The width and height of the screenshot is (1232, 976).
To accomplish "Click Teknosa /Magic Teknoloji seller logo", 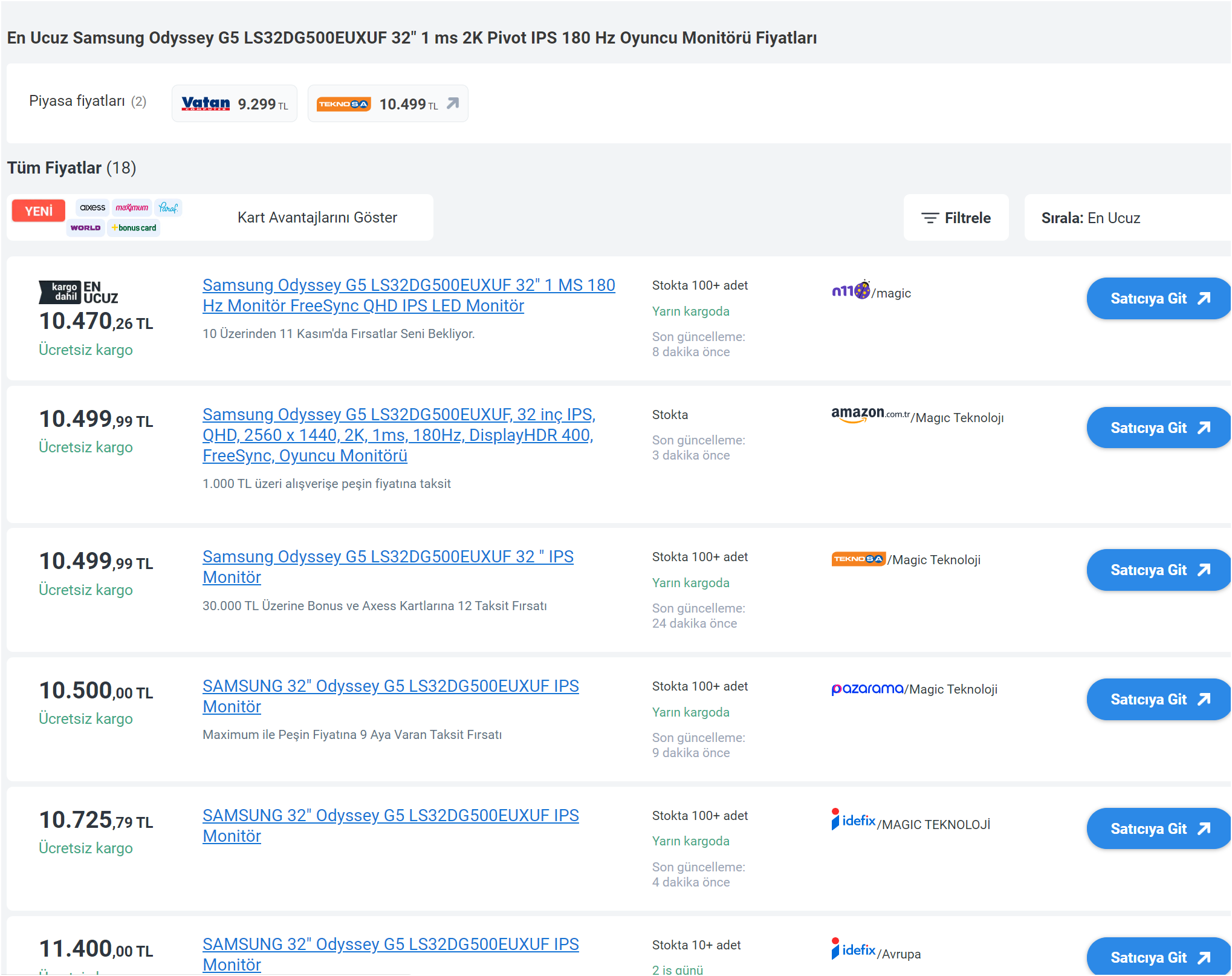I will [858, 559].
